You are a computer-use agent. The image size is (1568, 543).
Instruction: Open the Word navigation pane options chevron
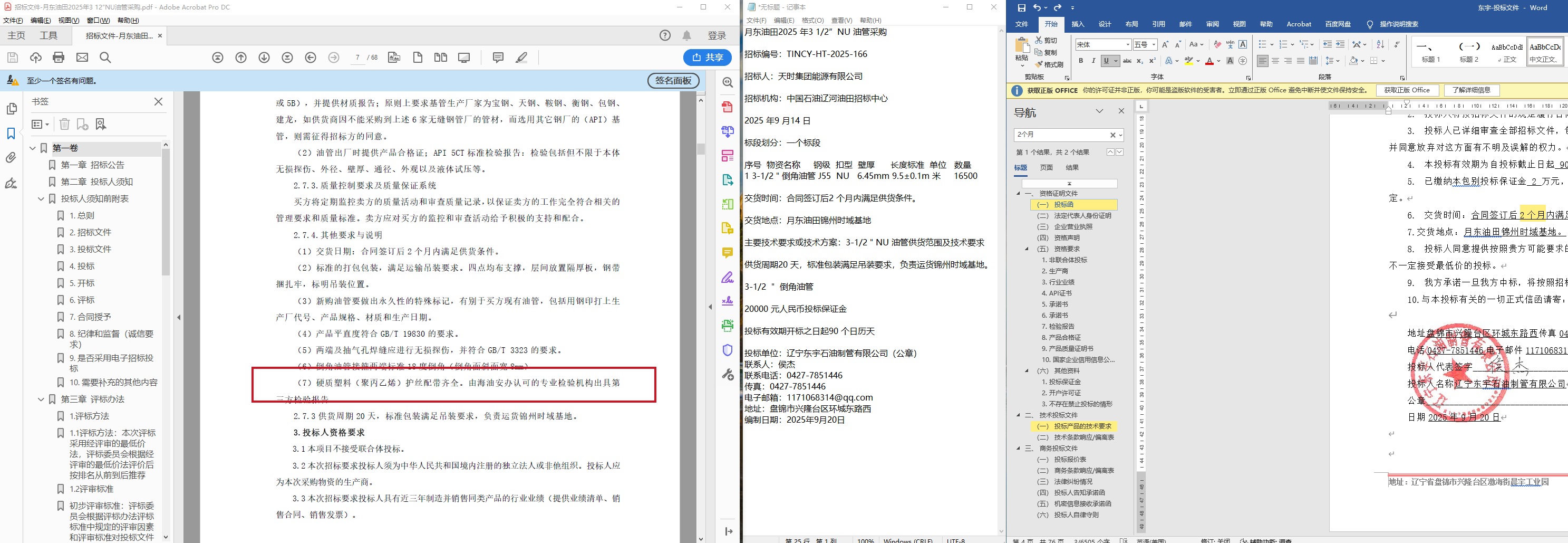click(1099, 111)
